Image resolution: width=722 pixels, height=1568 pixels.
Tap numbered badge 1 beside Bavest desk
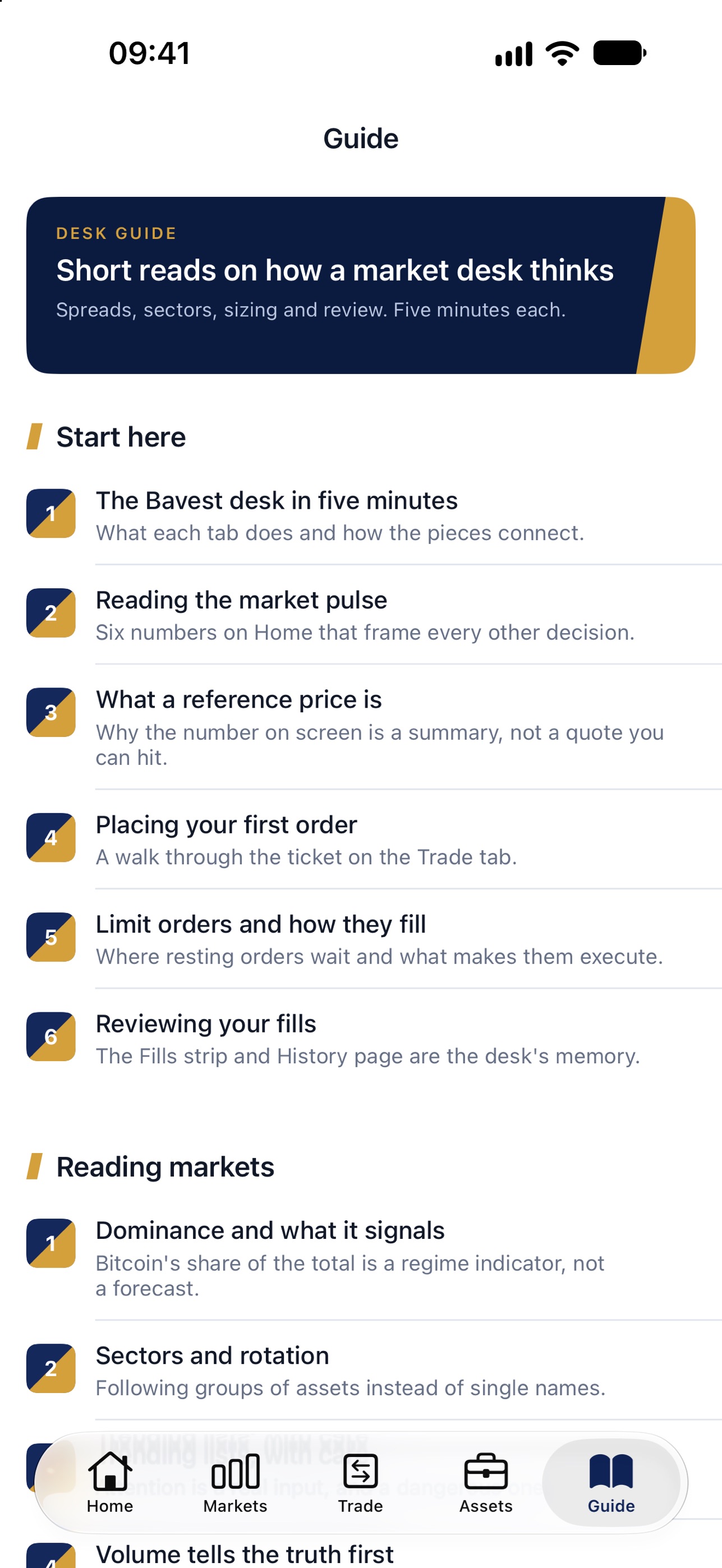pyautogui.click(x=51, y=513)
